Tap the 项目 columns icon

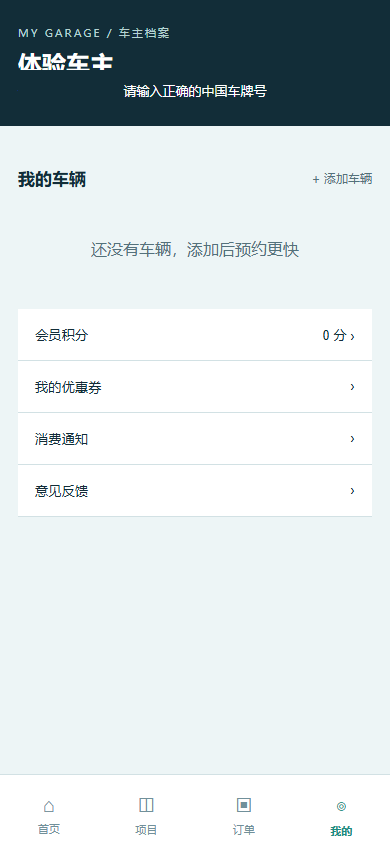pos(146,805)
